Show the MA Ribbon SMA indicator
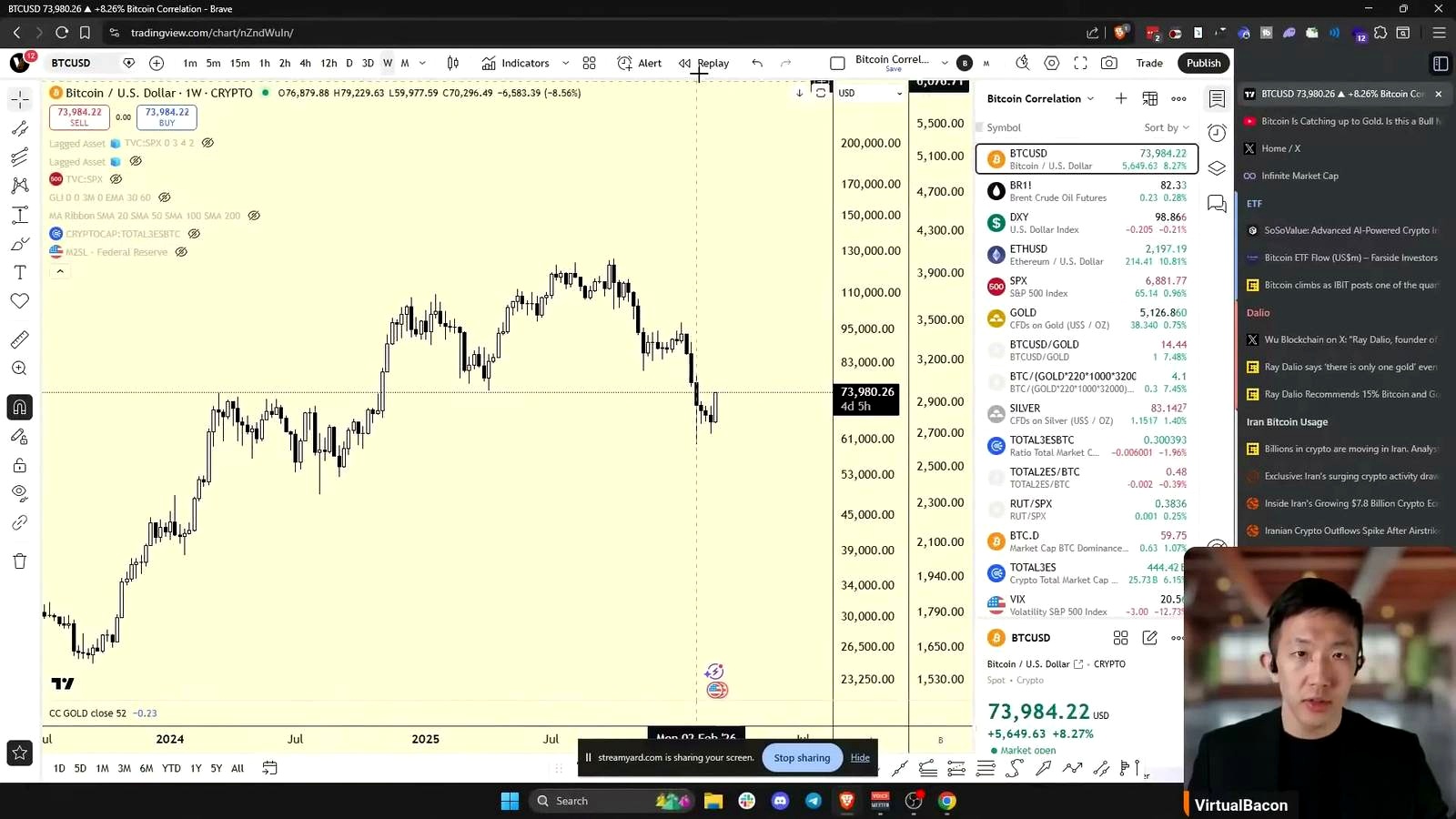This screenshot has height=819, width=1456. 254,216
